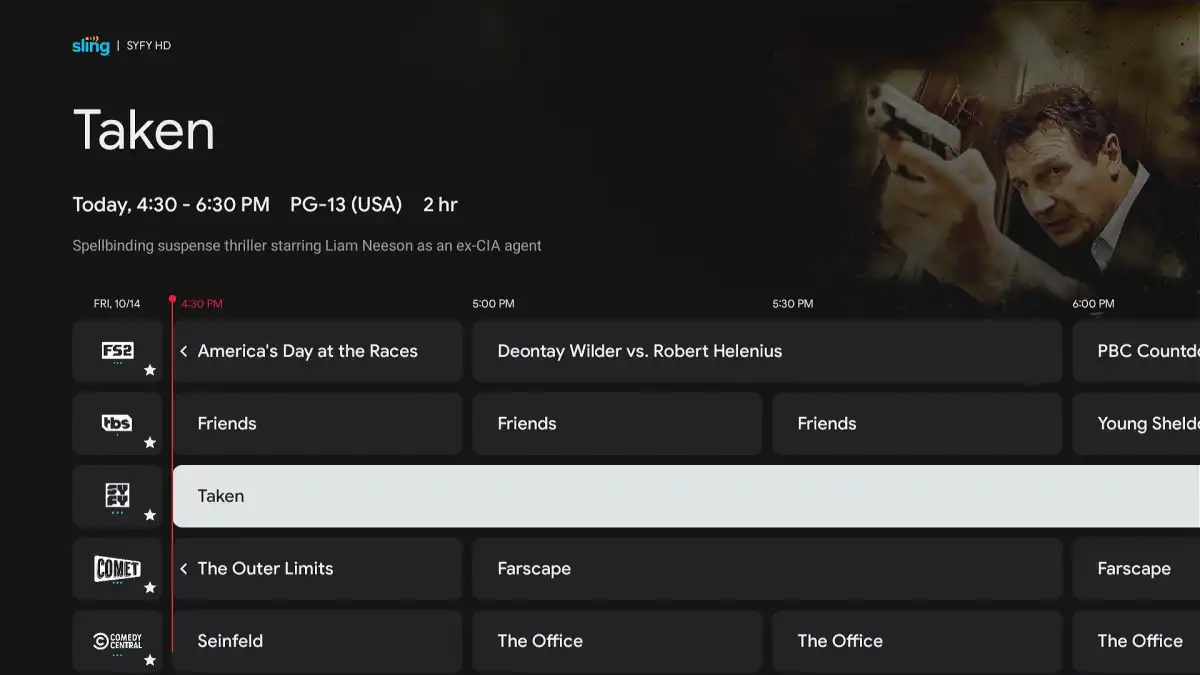Click the Sling logo
1200x675 pixels.
click(x=90, y=45)
